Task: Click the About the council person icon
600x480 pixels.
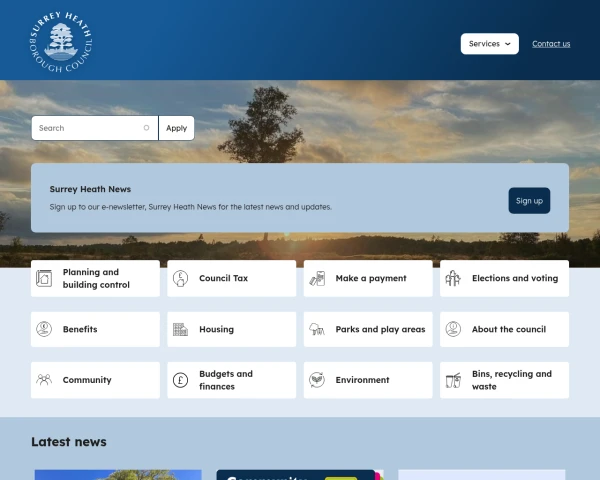Action: pyautogui.click(x=453, y=329)
